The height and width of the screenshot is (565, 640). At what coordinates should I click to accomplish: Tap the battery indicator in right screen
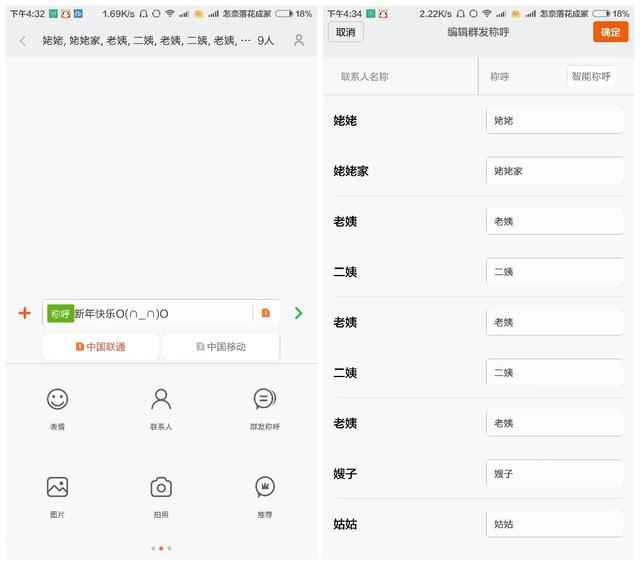coord(602,13)
